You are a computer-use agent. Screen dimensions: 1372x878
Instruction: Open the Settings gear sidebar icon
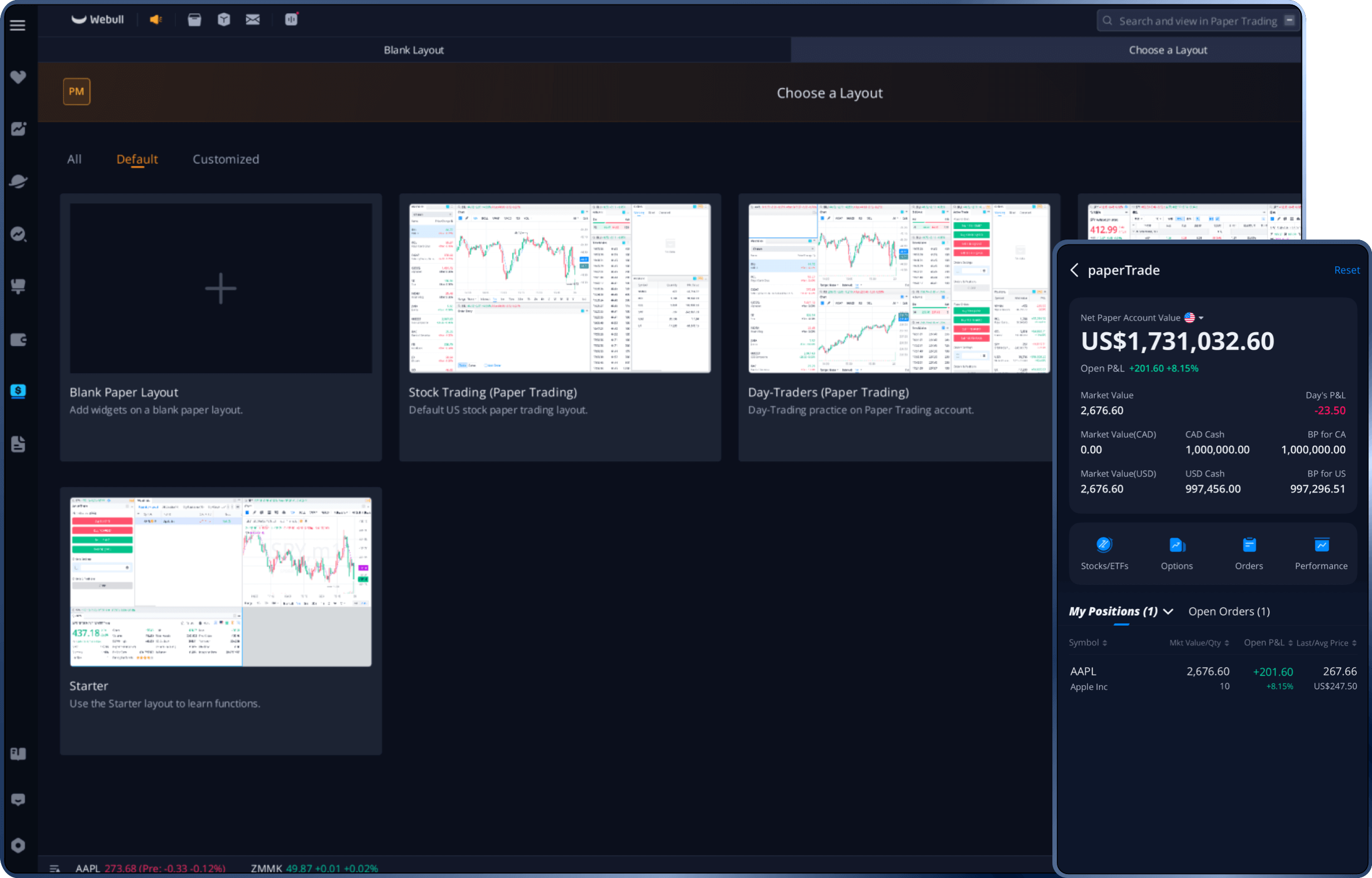18,845
